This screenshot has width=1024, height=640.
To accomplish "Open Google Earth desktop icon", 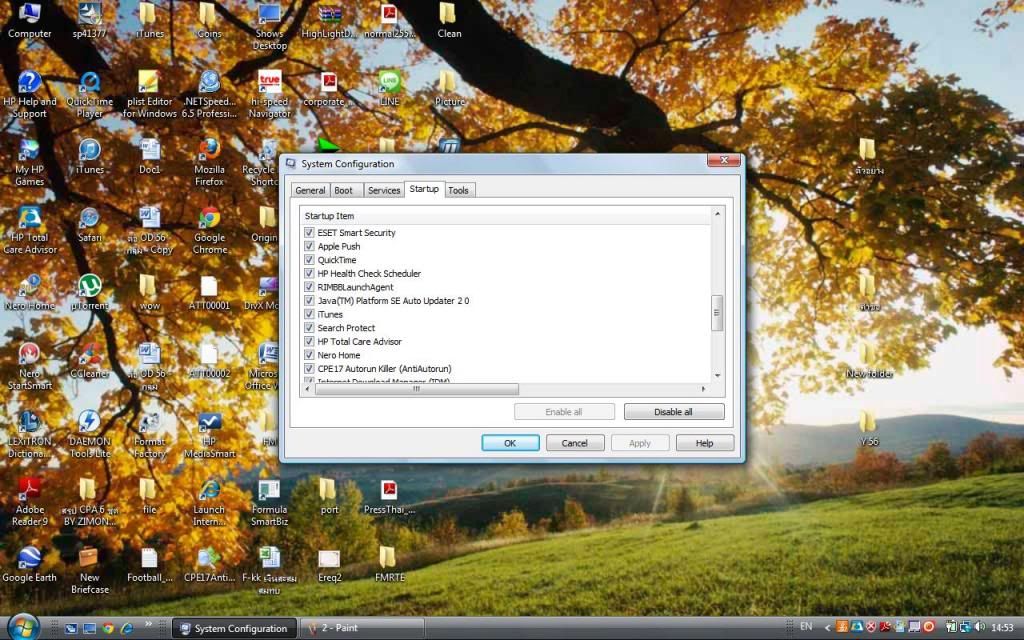I will [x=29, y=564].
